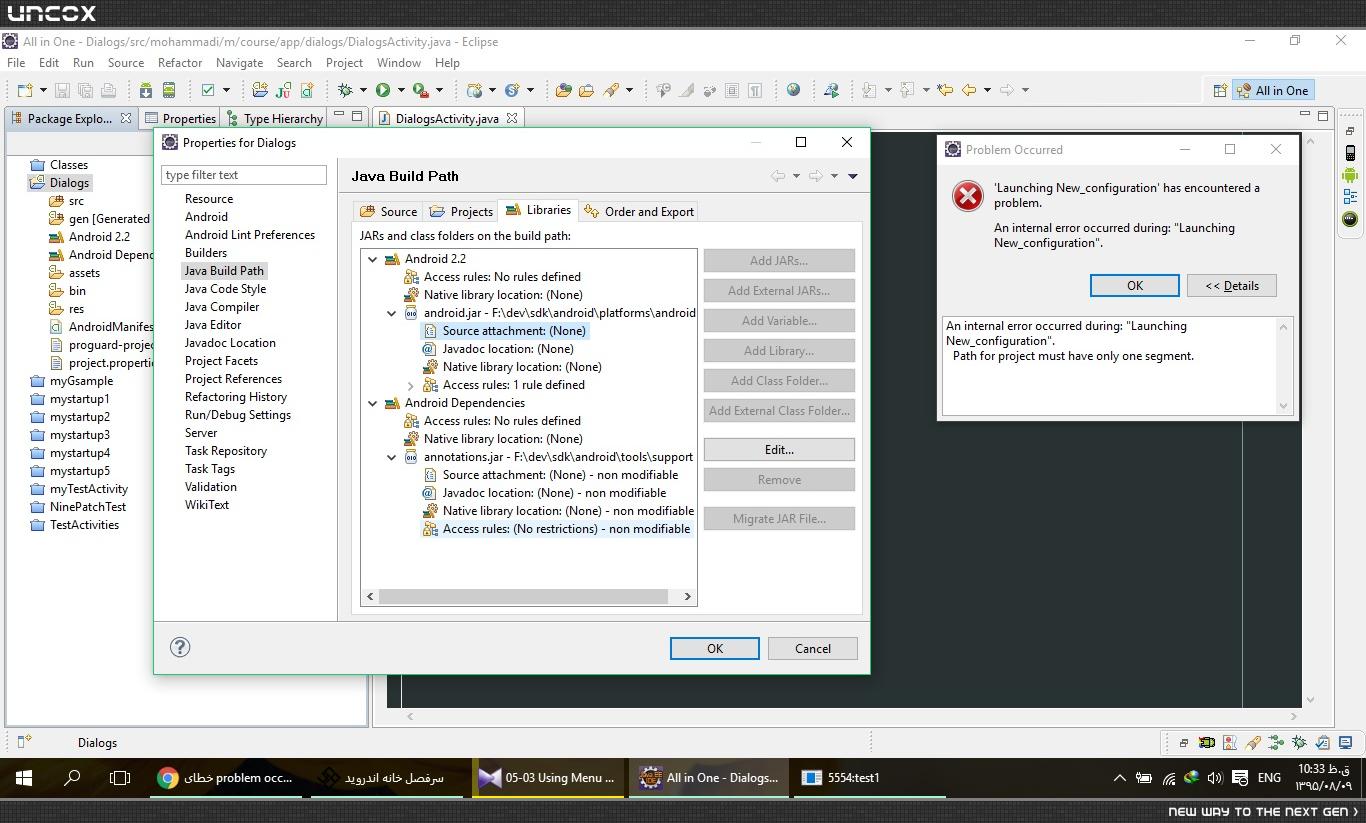
Task: Open the External Tools dropdown arrow
Action: [x=439, y=90]
